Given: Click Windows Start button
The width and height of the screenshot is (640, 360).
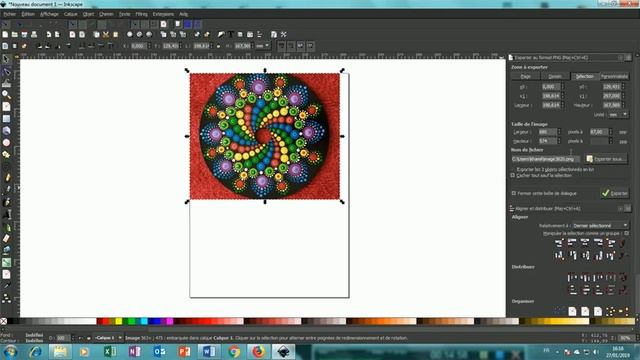Looking at the screenshot, I should coord(10,351).
